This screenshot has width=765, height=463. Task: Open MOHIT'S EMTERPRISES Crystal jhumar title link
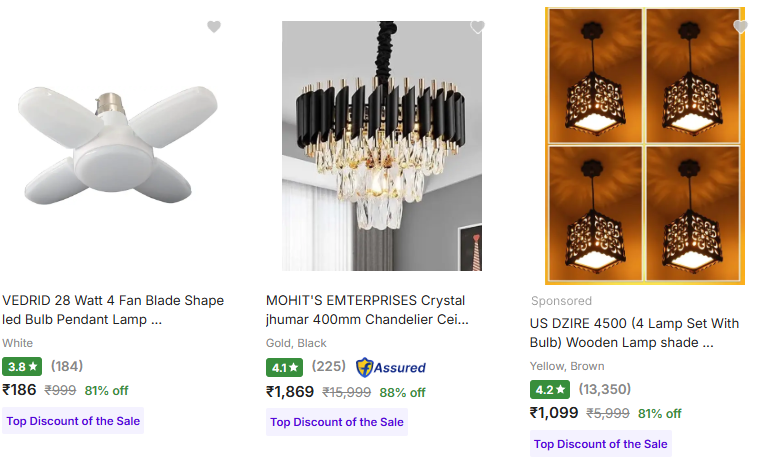(x=367, y=310)
